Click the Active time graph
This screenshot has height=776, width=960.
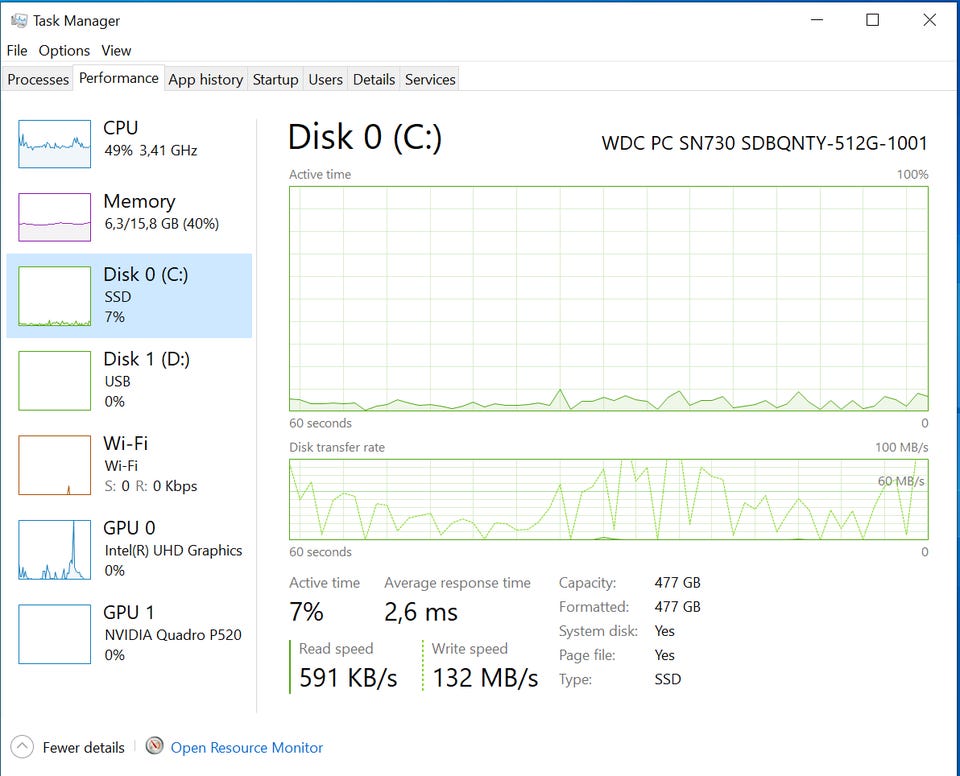[x=609, y=298]
